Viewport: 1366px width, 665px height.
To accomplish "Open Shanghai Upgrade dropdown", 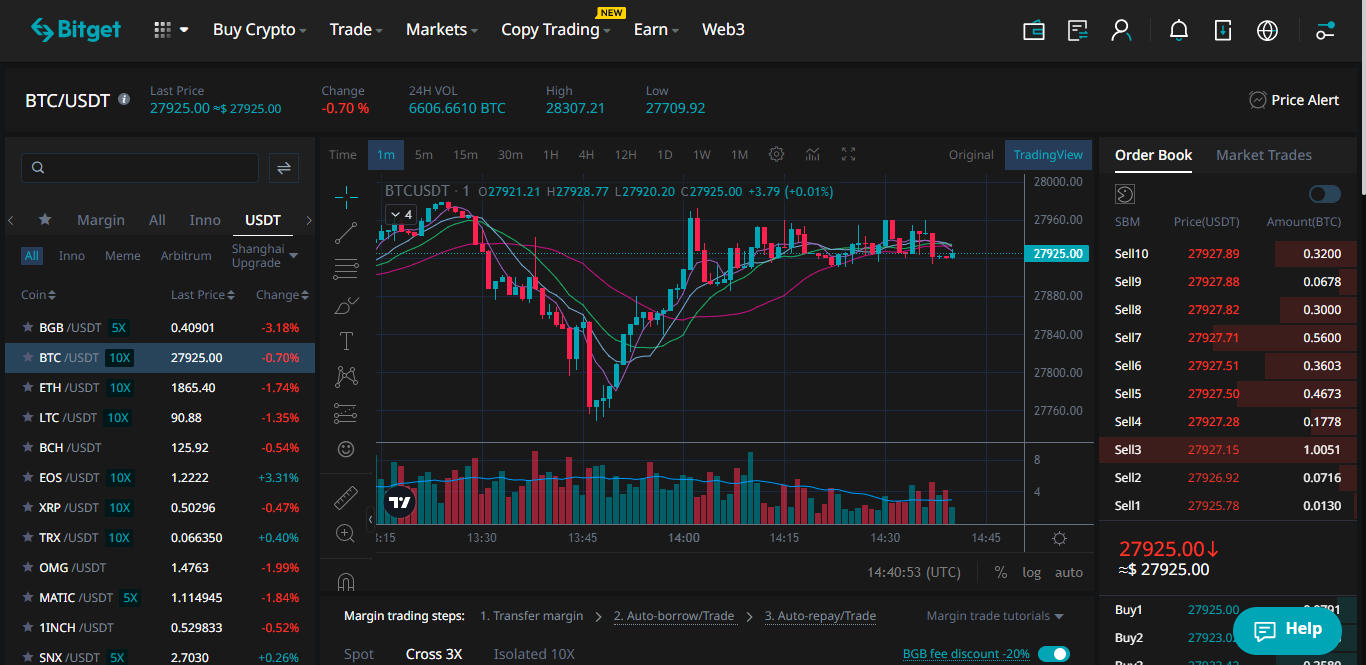I will (x=265, y=256).
